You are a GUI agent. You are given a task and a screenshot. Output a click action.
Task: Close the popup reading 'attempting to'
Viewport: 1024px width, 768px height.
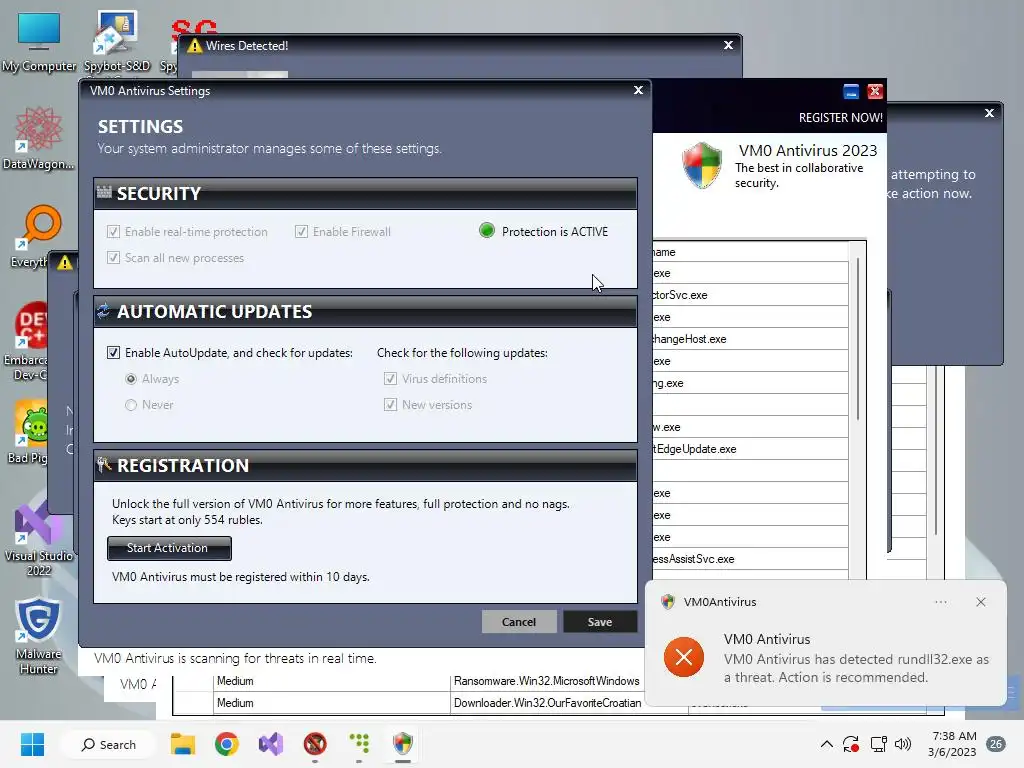[x=989, y=113]
